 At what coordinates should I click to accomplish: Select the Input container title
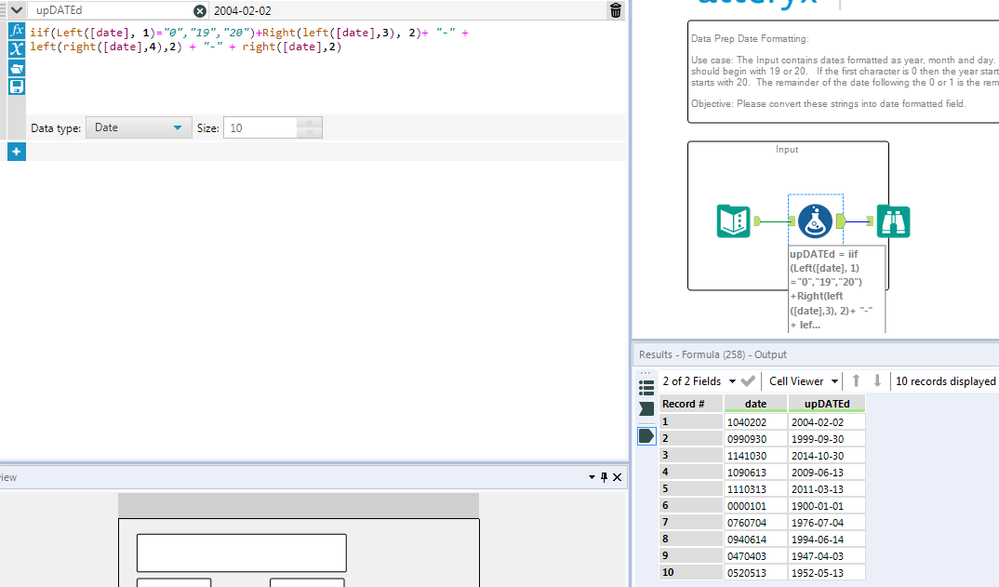click(787, 149)
